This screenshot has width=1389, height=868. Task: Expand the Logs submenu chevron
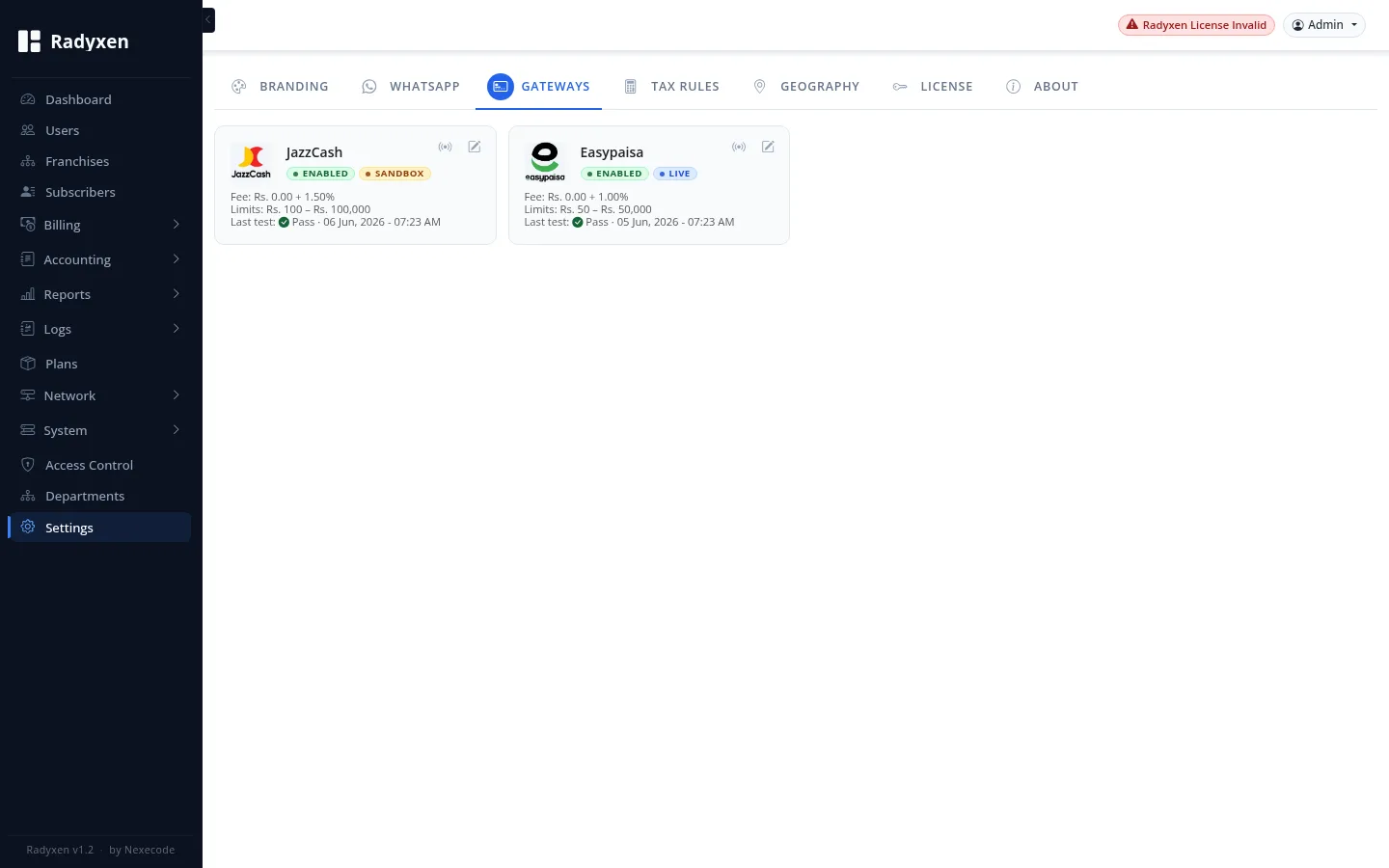pos(176,328)
